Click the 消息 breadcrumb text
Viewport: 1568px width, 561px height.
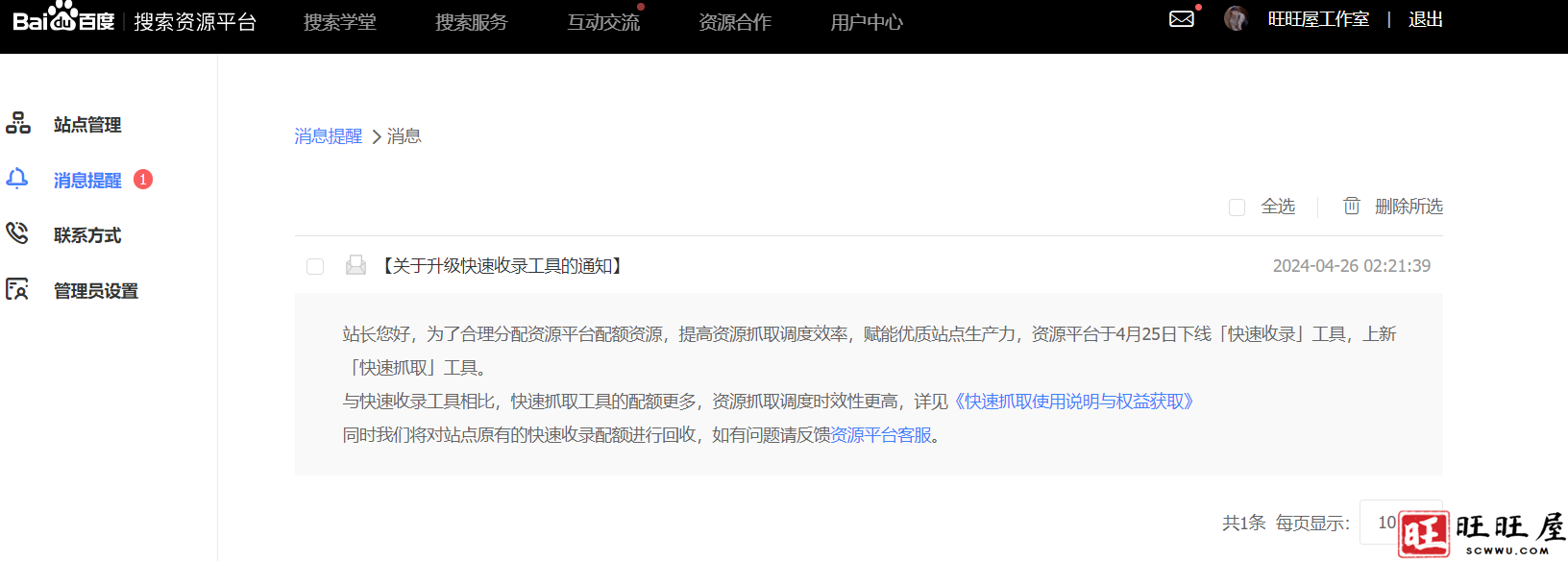pos(404,136)
